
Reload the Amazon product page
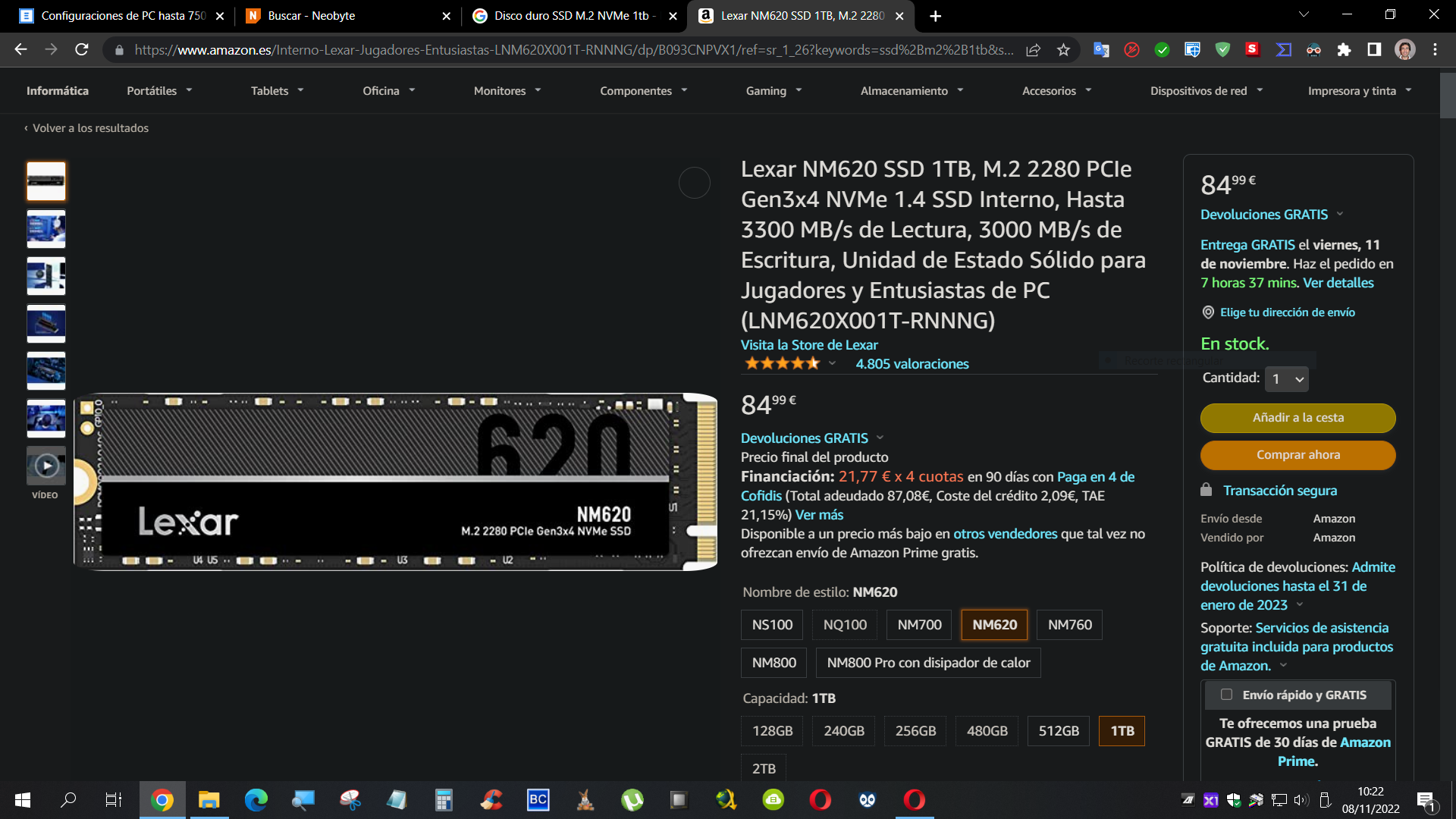[82, 50]
